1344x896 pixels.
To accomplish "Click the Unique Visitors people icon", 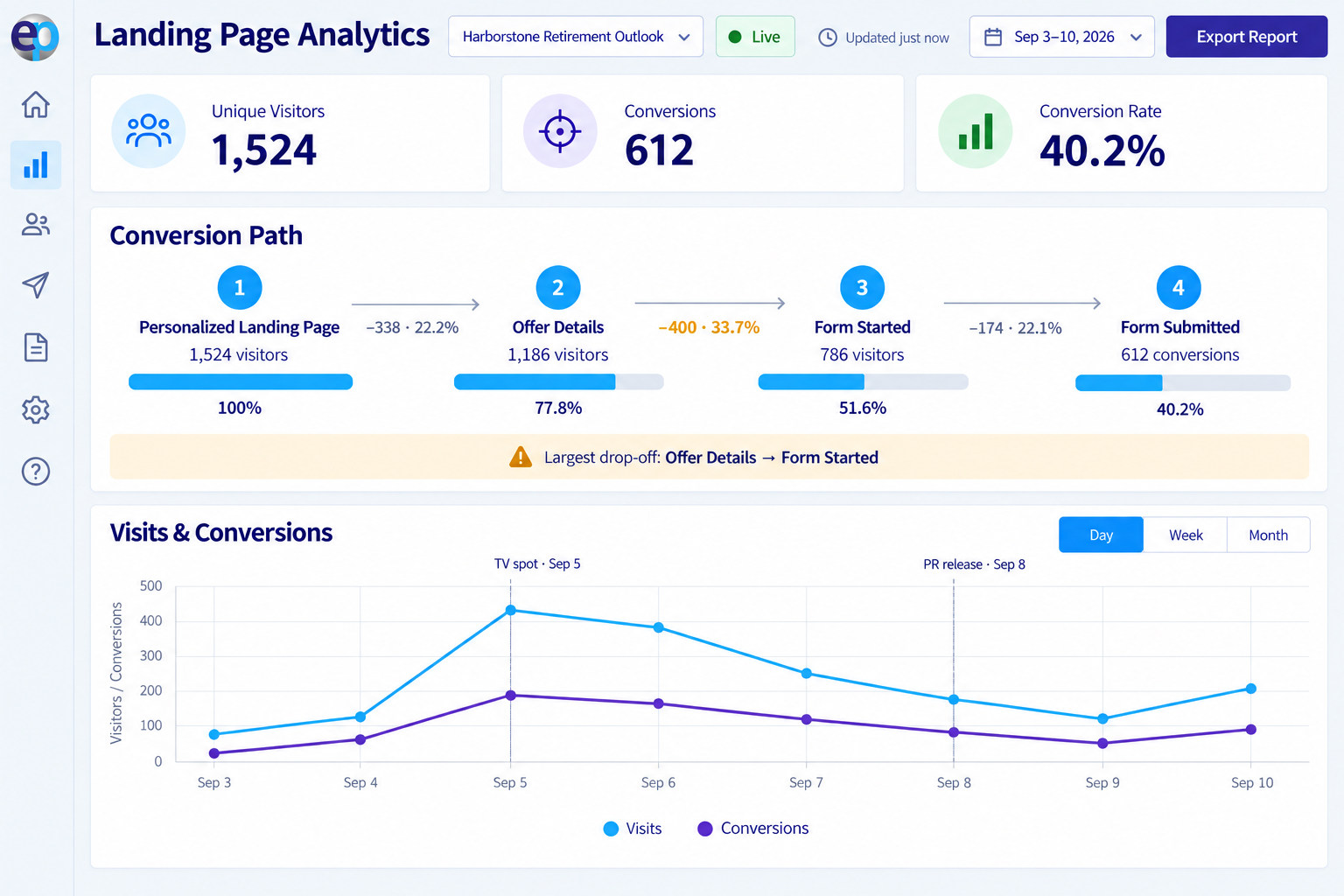I will click(149, 131).
